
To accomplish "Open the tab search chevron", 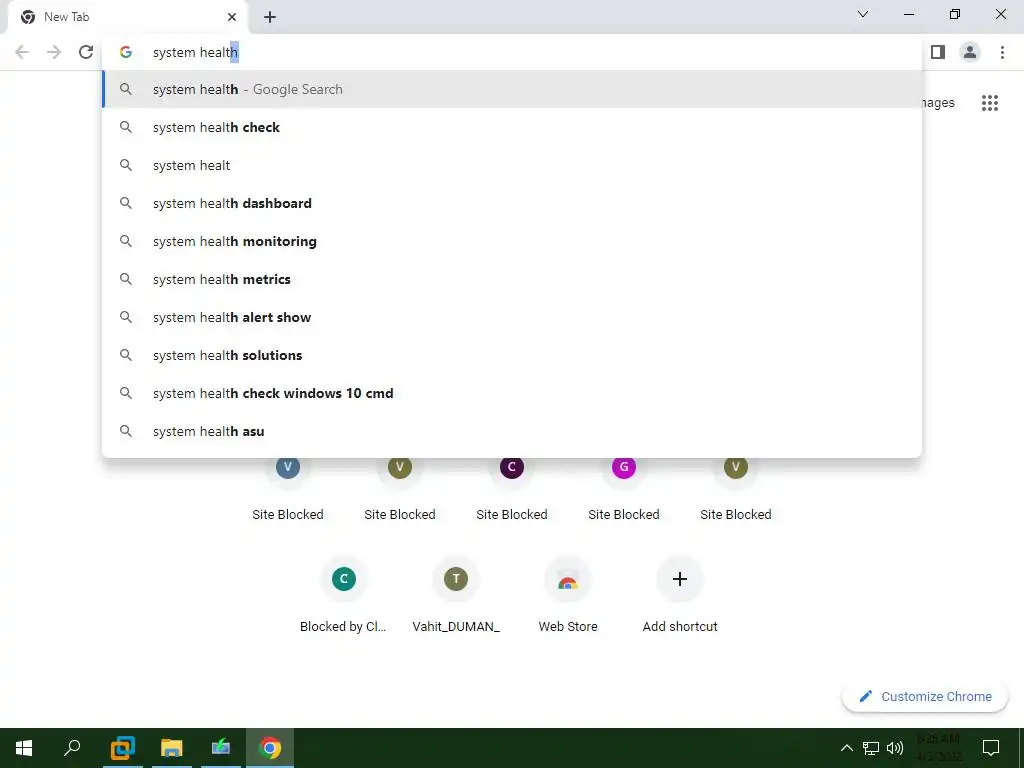I will [x=863, y=14].
